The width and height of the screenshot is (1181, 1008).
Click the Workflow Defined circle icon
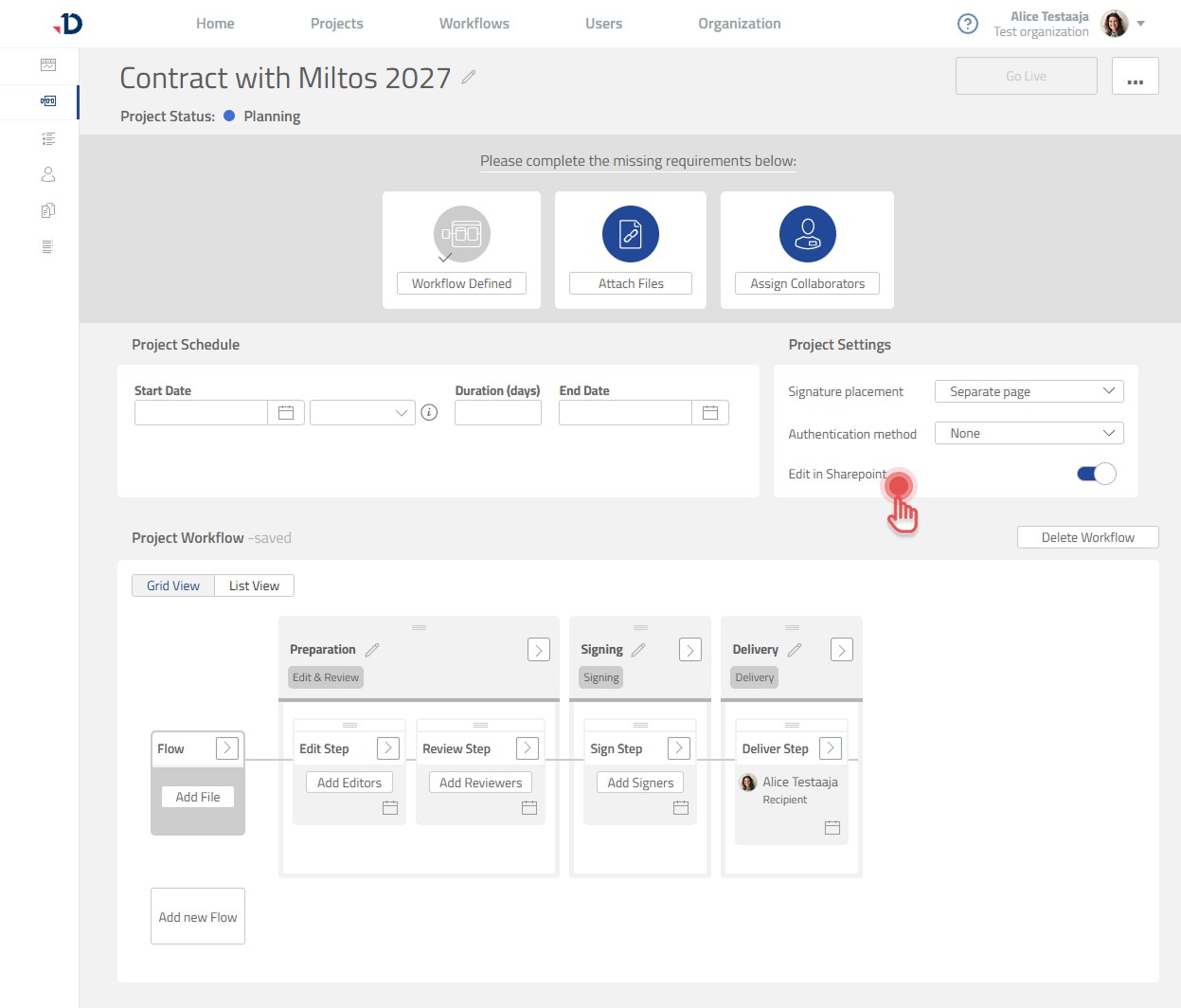462,234
